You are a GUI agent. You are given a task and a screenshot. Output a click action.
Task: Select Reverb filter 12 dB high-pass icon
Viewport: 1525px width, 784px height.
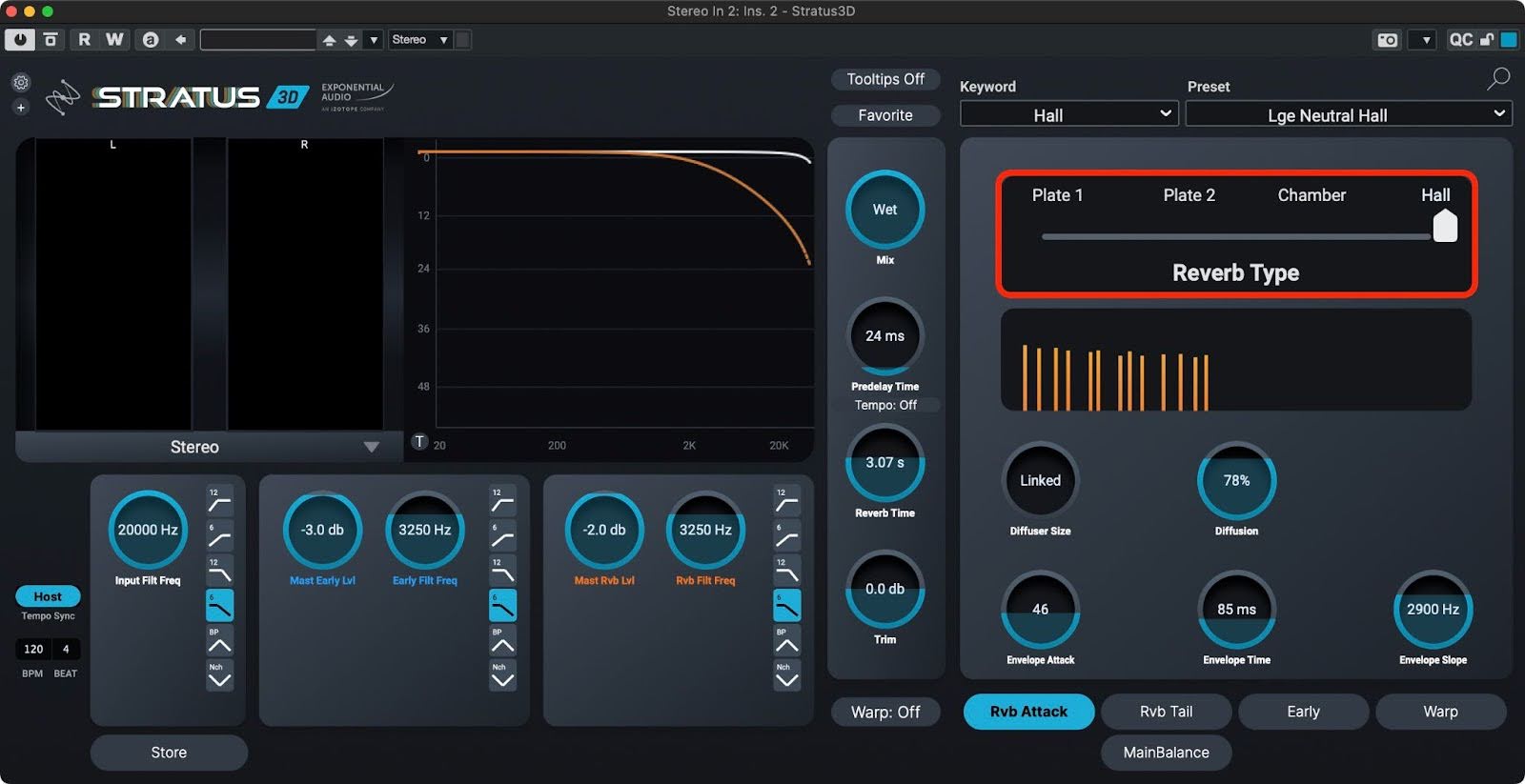(786, 500)
